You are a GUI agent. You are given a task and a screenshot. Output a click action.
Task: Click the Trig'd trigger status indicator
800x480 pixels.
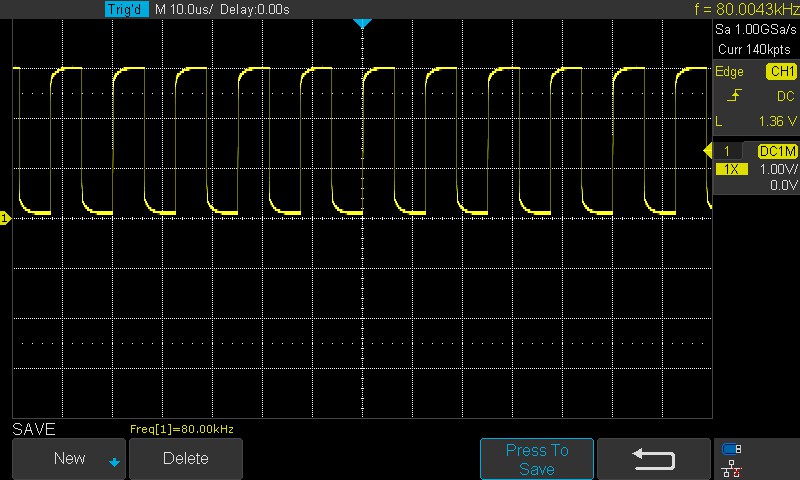pyautogui.click(x=127, y=9)
